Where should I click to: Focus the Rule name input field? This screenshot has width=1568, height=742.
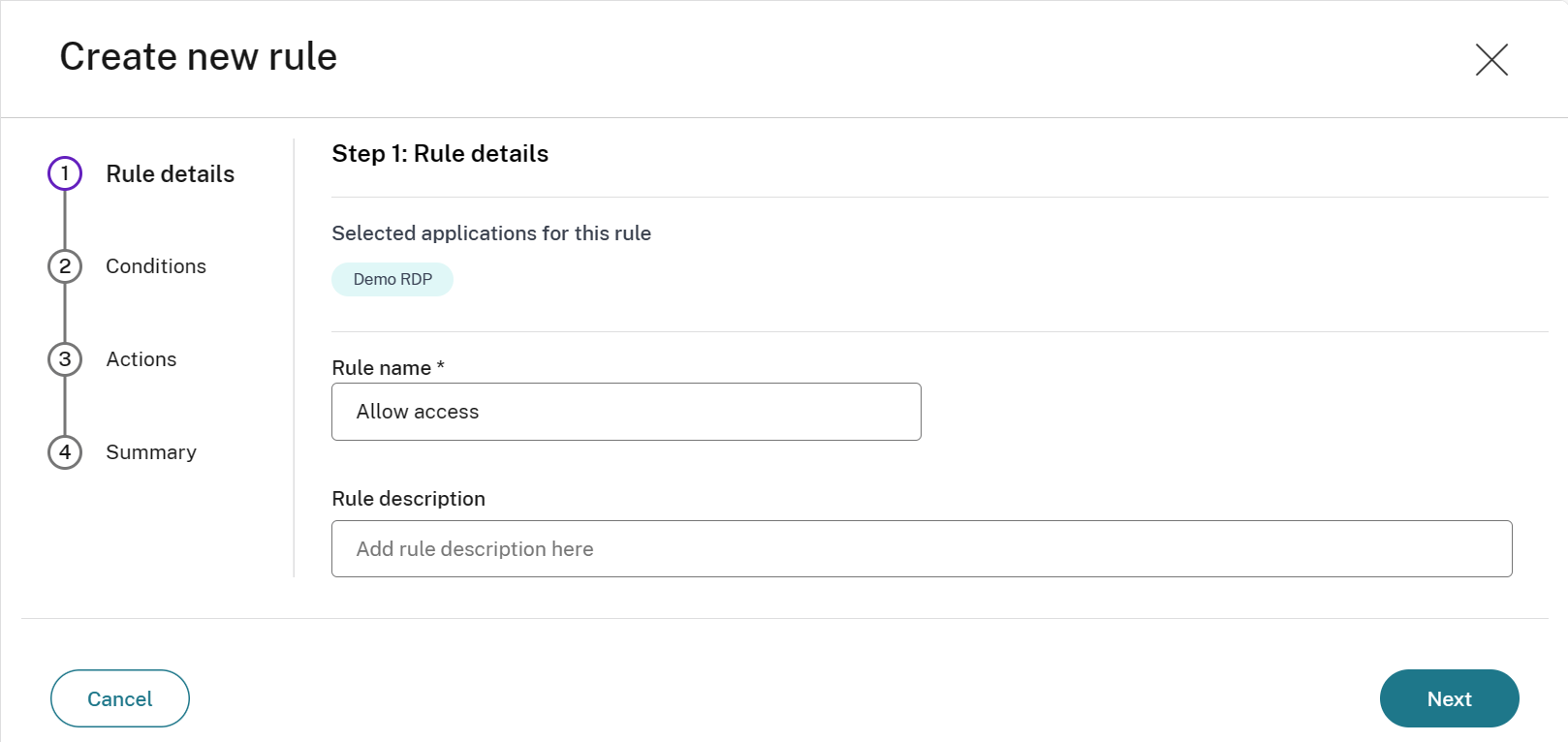[x=626, y=412]
